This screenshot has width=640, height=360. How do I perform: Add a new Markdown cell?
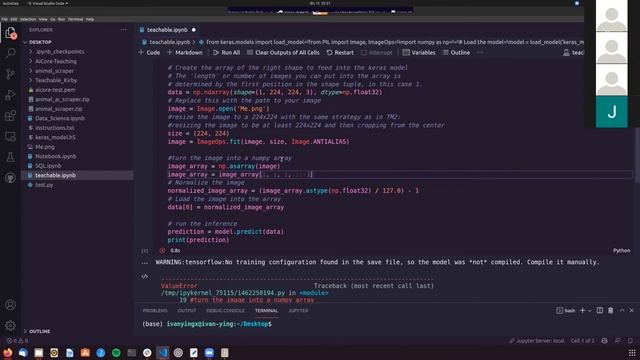[x=185, y=53]
